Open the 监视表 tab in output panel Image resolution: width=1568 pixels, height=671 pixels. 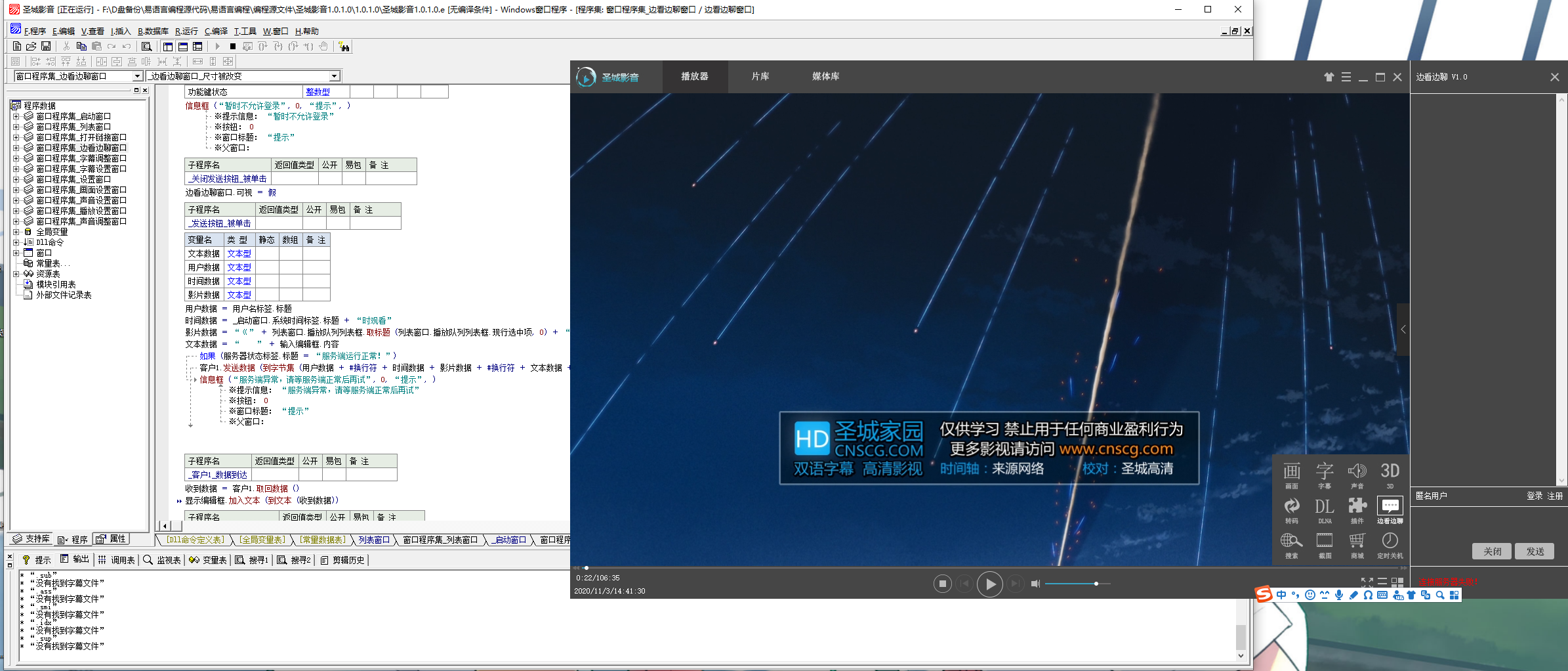(162, 560)
